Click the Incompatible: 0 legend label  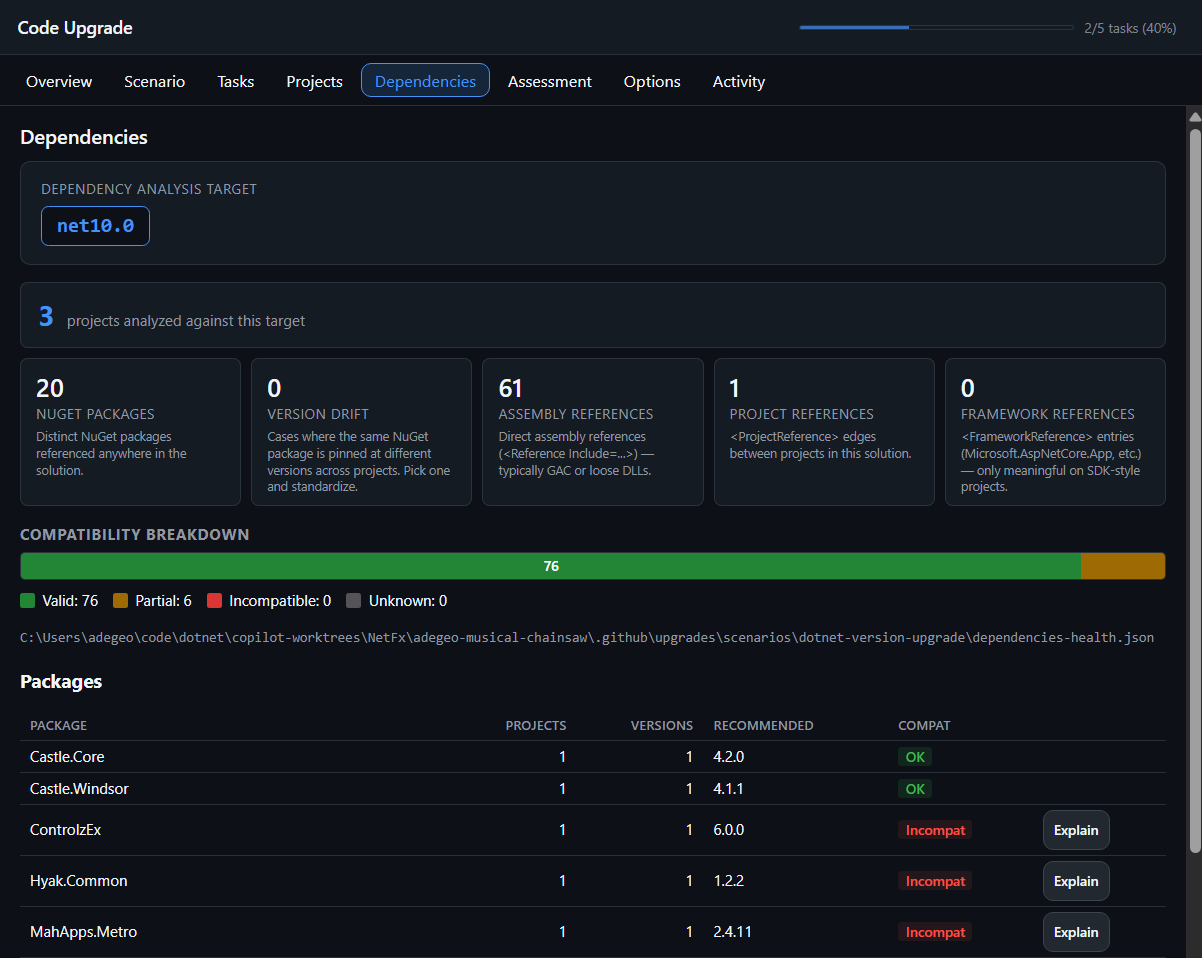point(280,601)
